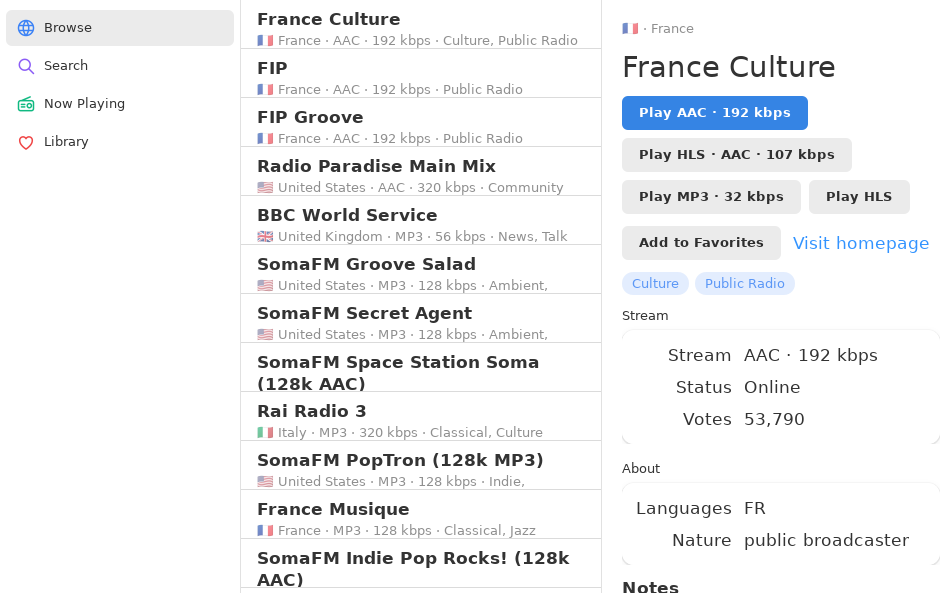Click the Languages value FR
Viewport: 940px width, 593px height.
(x=755, y=508)
